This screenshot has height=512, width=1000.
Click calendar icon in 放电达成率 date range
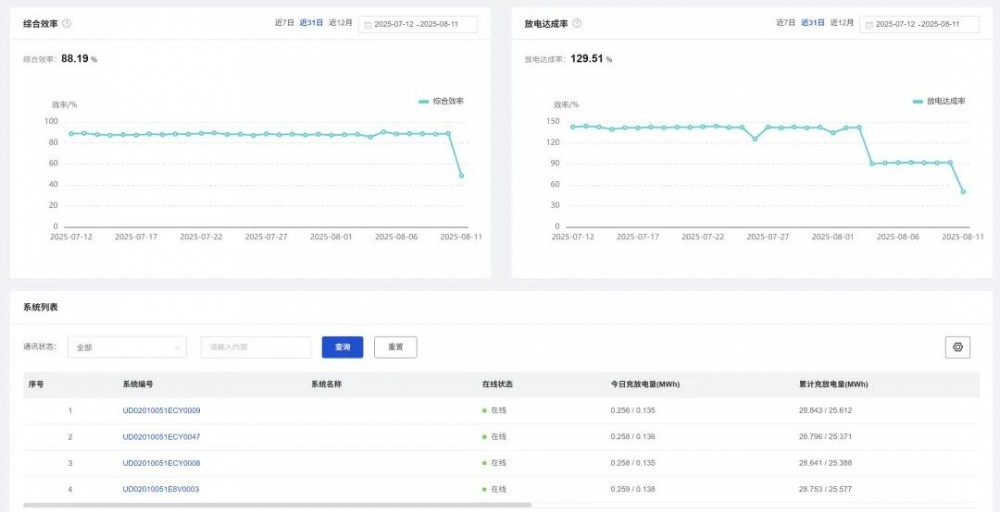pyautogui.click(x=869, y=24)
